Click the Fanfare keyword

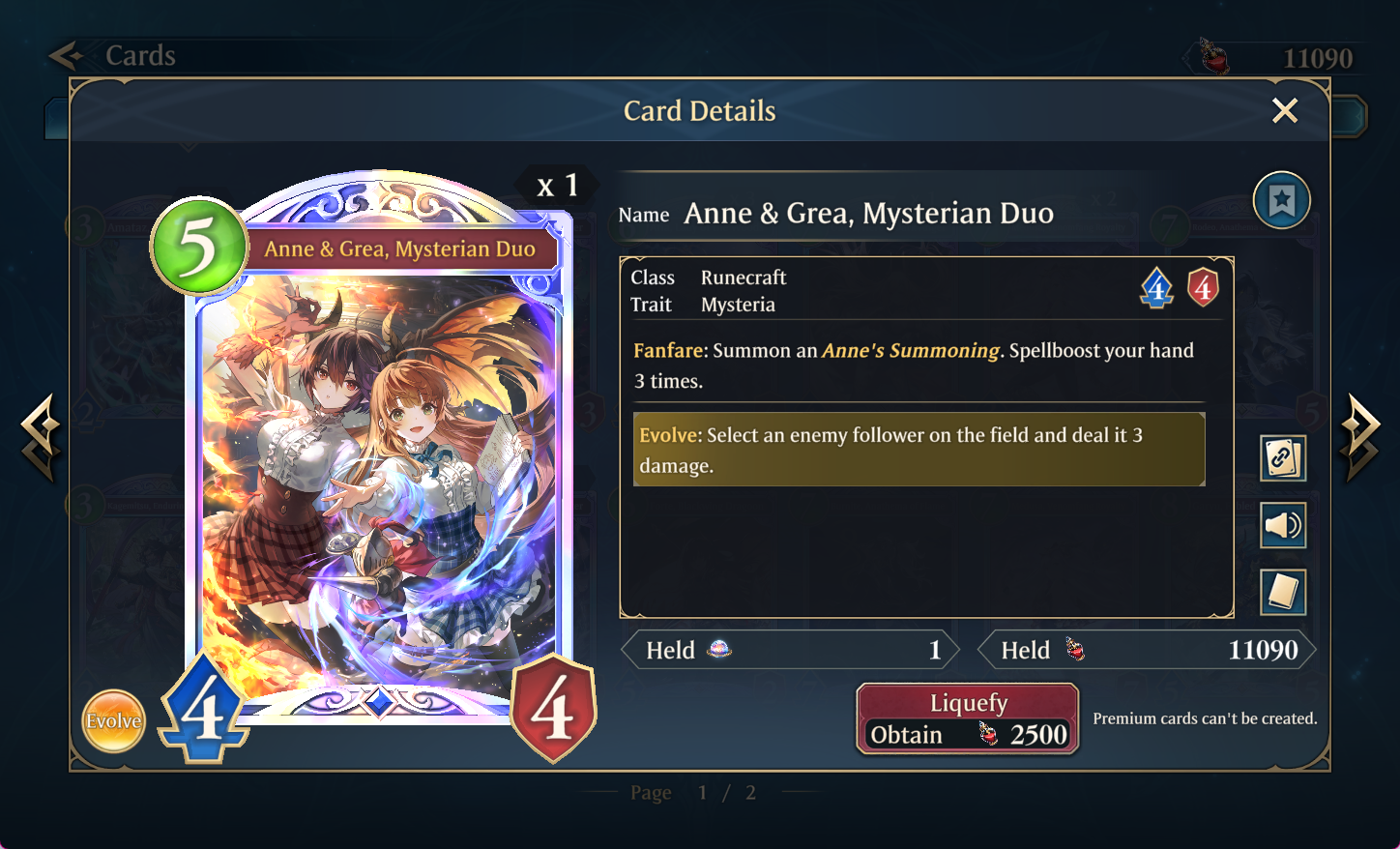[x=670, y=350]
